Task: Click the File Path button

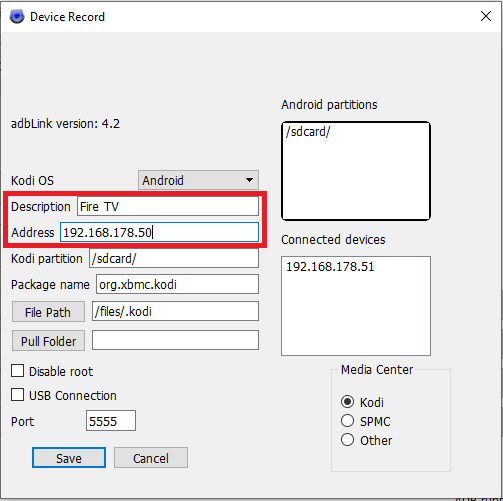Action: [x=48, y=312]
